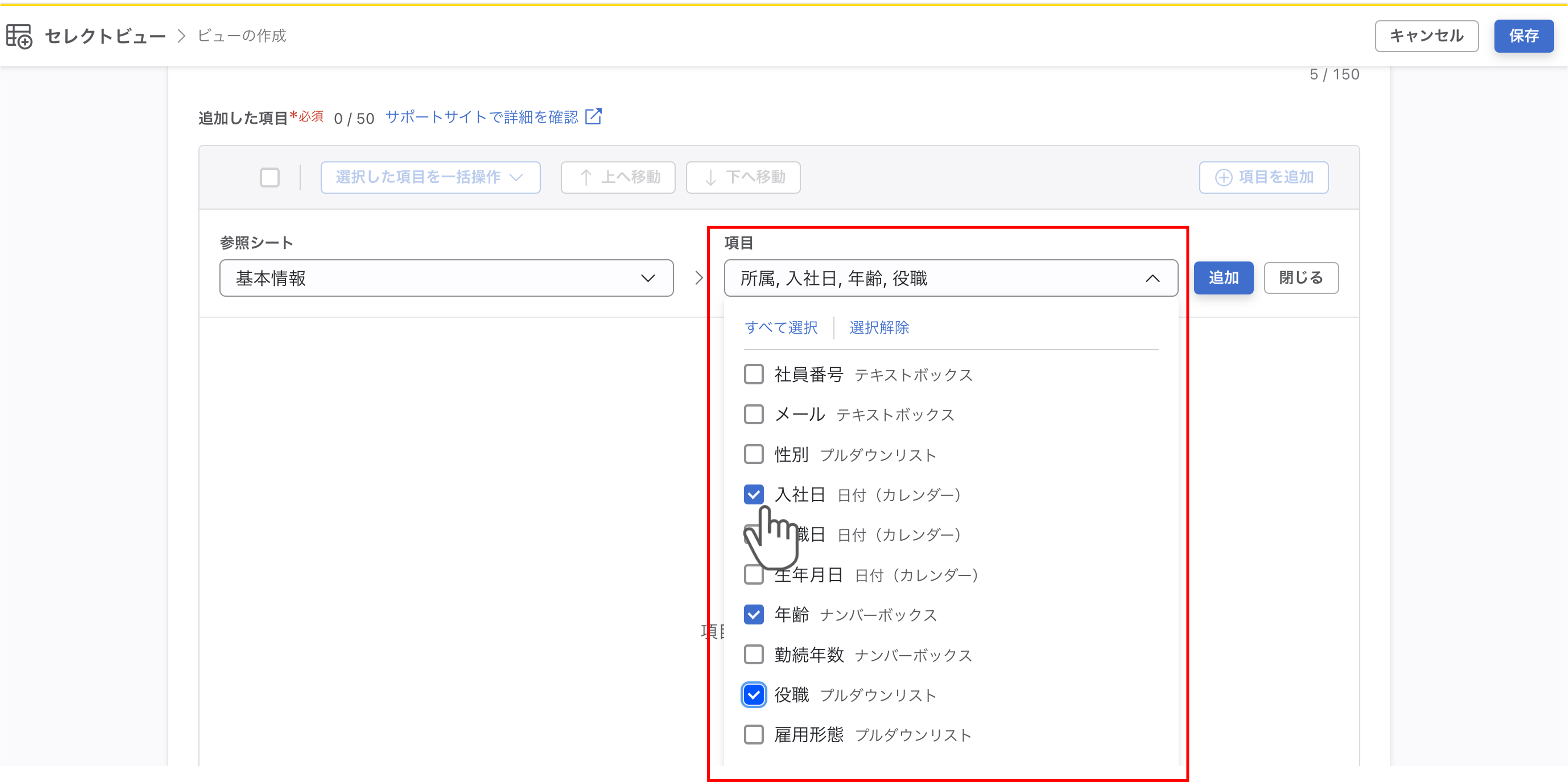Screen dimensions: 1568x782
Task: Click the 項目 multi-select field
Action: pos(951,278)
